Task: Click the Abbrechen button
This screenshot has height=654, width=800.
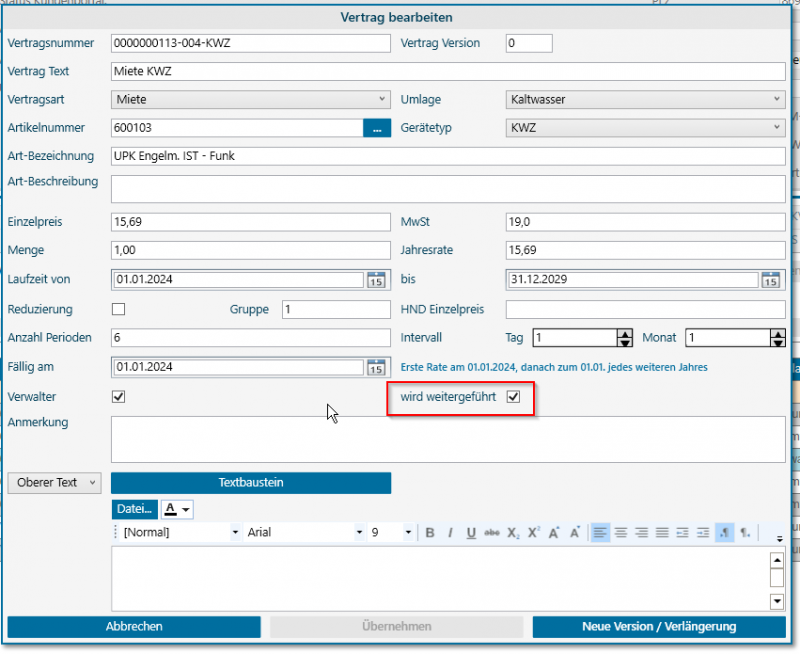Action: pos(134,626)
